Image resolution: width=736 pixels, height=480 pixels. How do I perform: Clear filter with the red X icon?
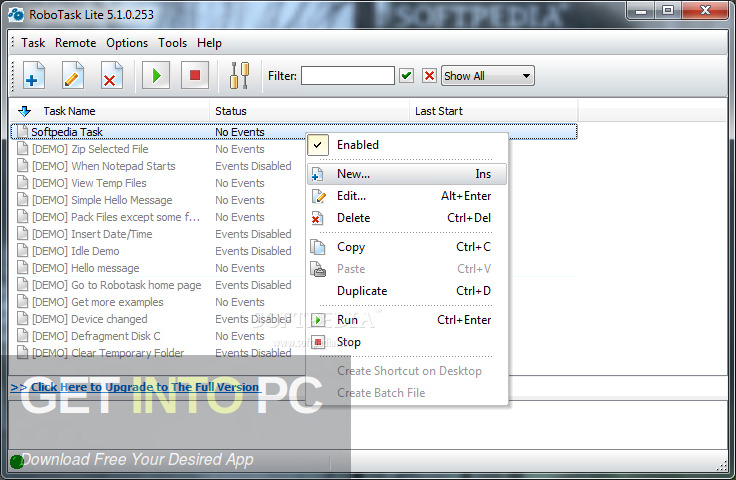(429, 76)
